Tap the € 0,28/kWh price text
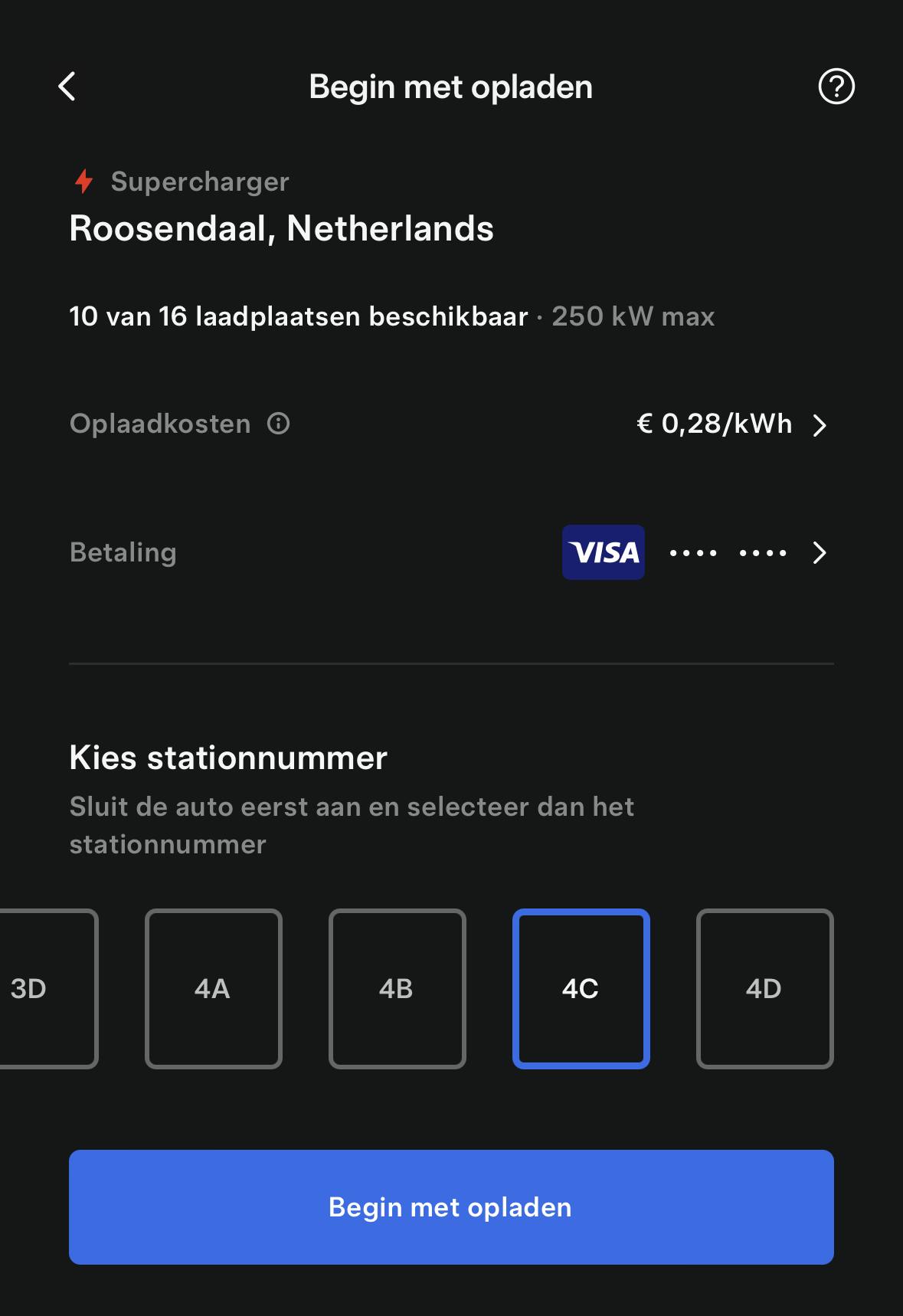The height and width of the screenshot is (1316, 903). coord(714,424)
